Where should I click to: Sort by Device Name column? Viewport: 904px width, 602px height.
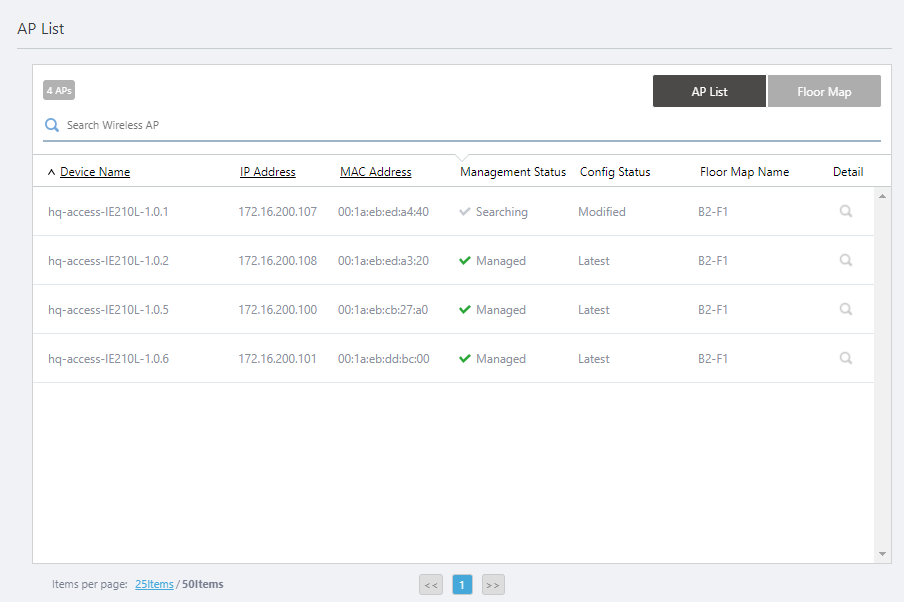(95, 172)
